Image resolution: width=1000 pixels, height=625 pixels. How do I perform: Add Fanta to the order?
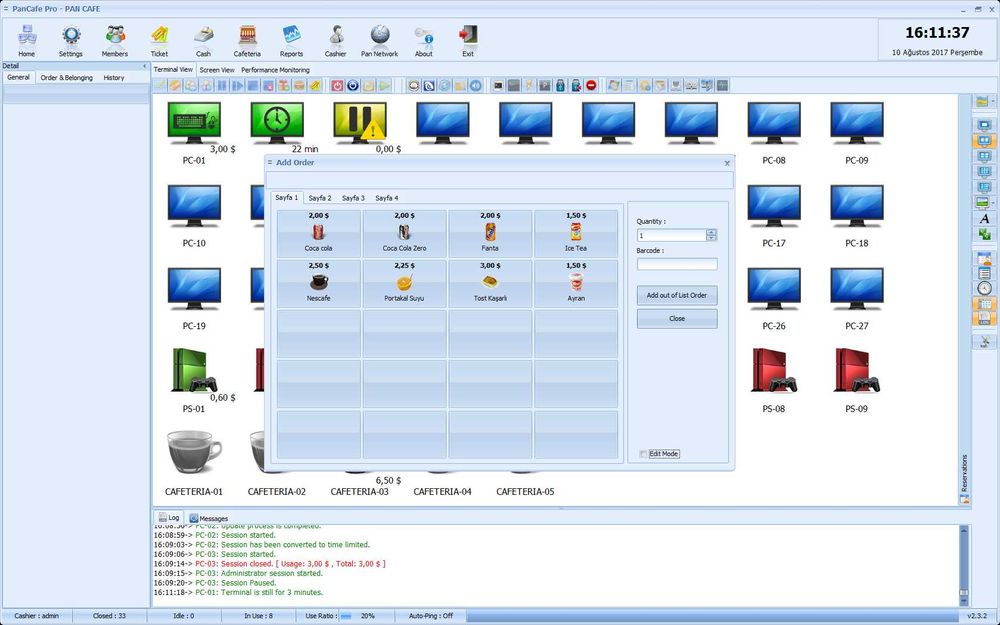[490, 233]
